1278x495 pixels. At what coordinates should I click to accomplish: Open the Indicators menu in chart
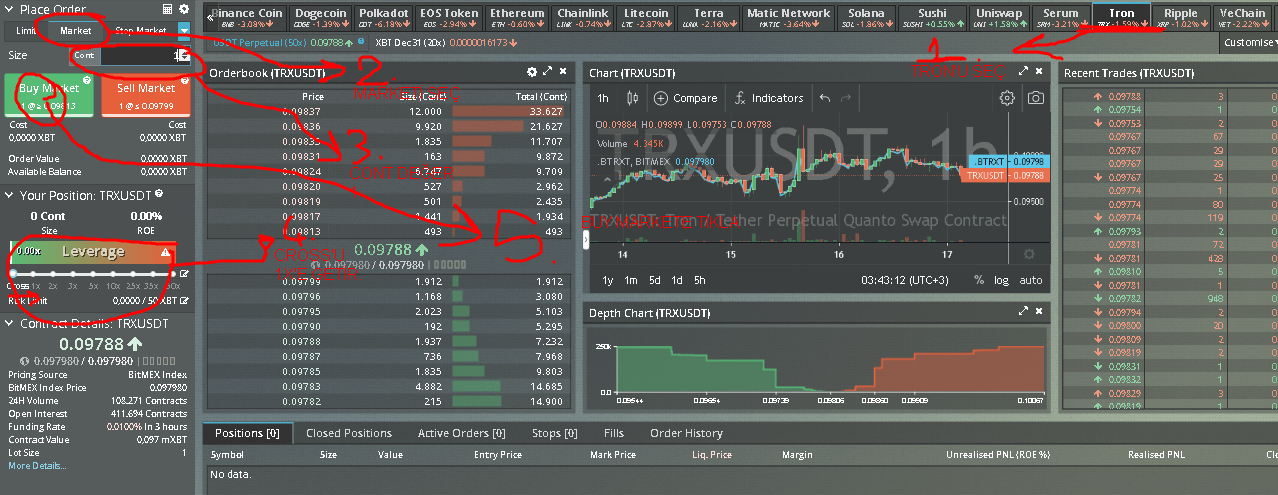768,98
